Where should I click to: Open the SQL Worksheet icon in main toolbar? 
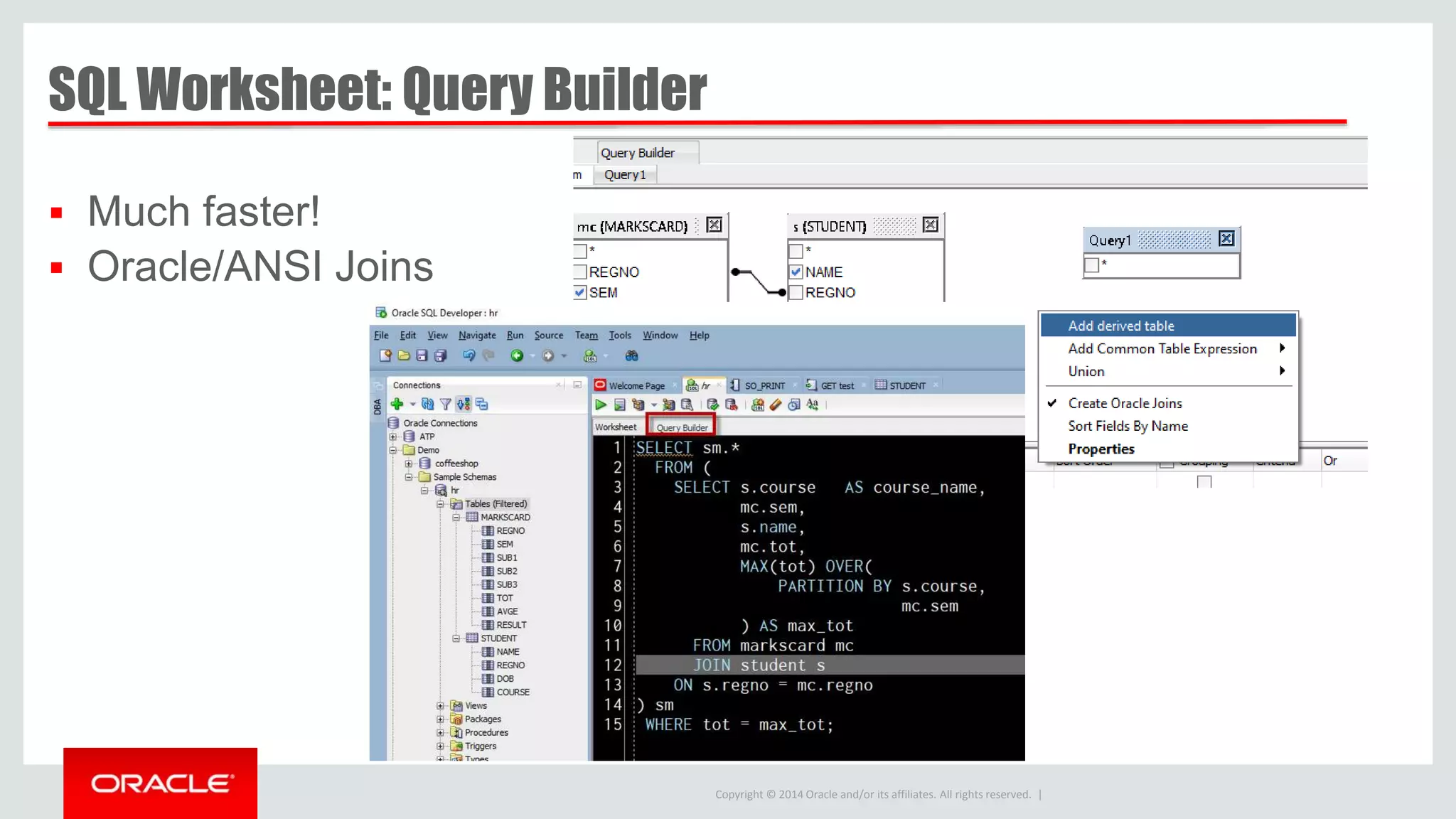[589, 355]
